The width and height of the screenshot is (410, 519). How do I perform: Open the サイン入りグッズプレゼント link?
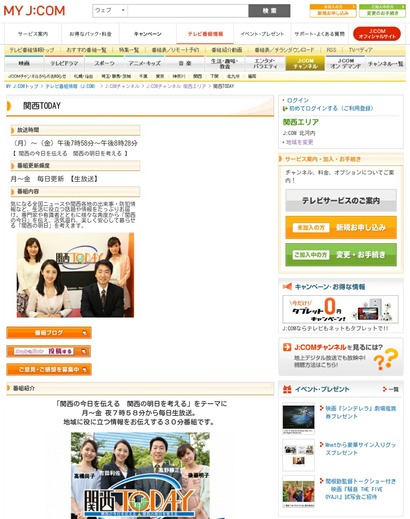[360, 449]
